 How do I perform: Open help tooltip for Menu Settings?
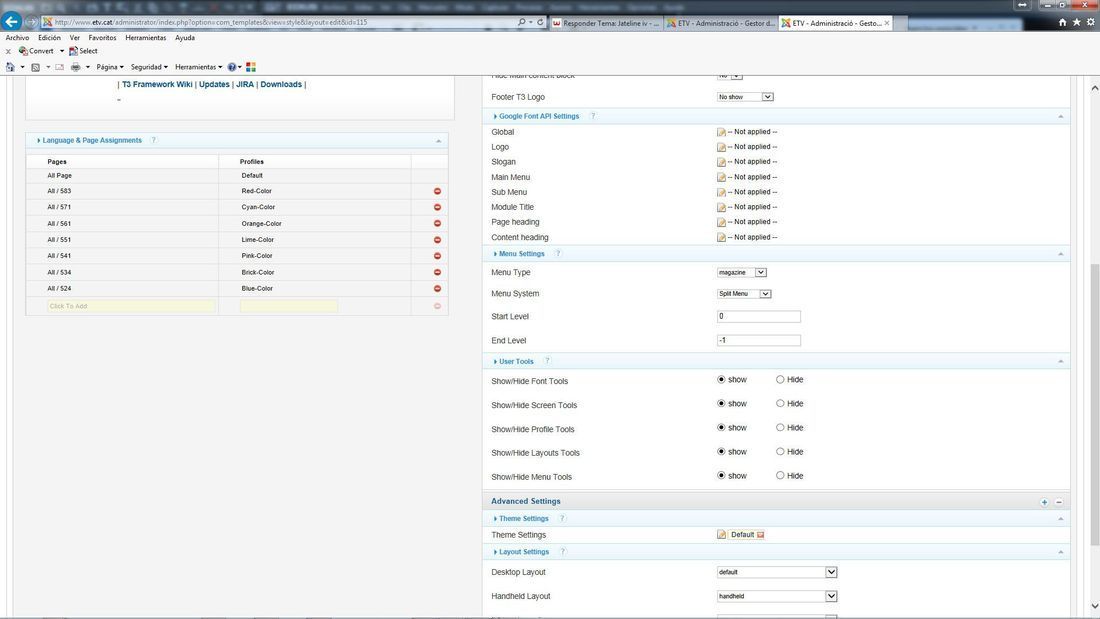click(x=558, y=254)
